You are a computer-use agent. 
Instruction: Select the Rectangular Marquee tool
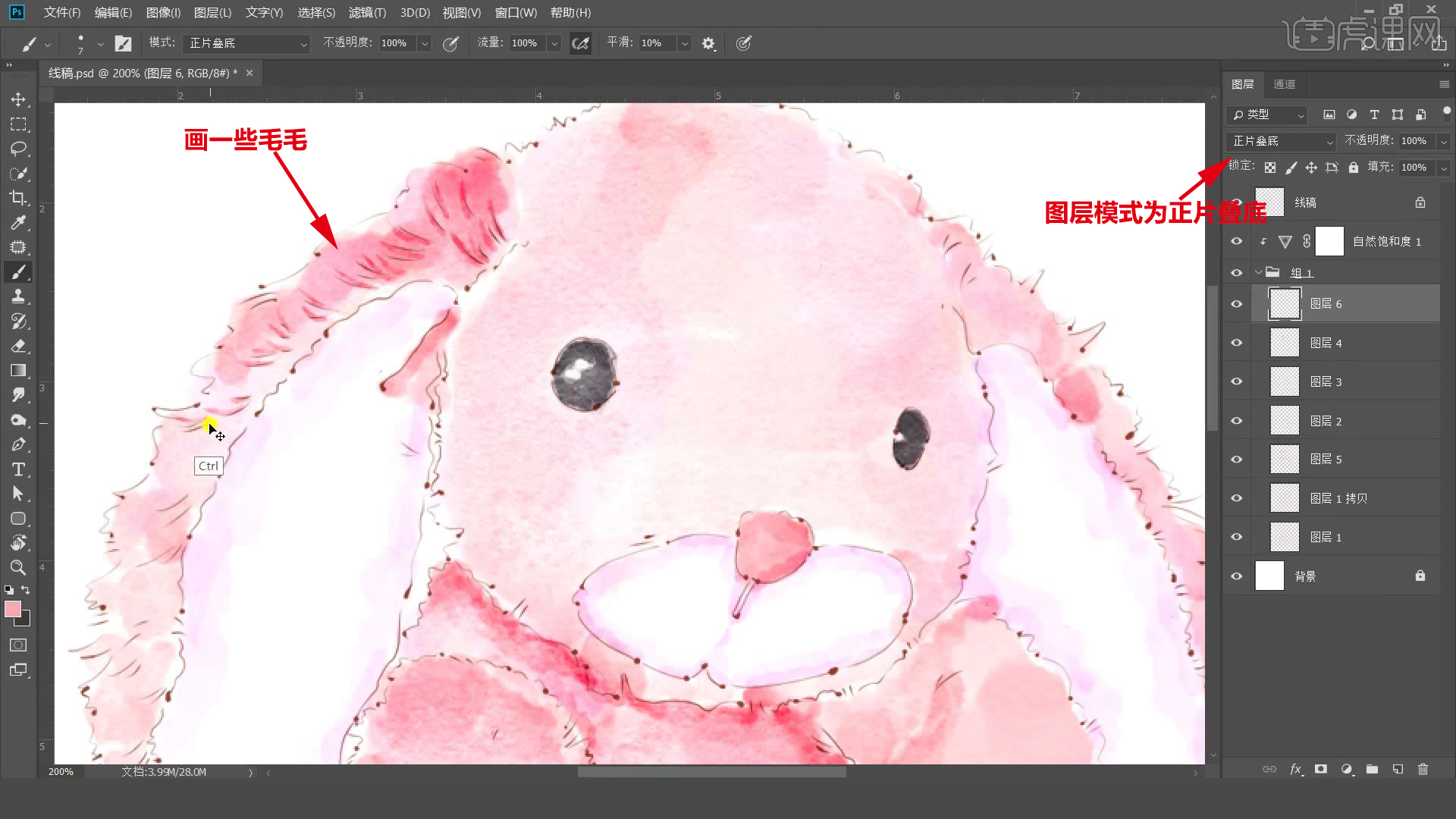tap(18, 124)
